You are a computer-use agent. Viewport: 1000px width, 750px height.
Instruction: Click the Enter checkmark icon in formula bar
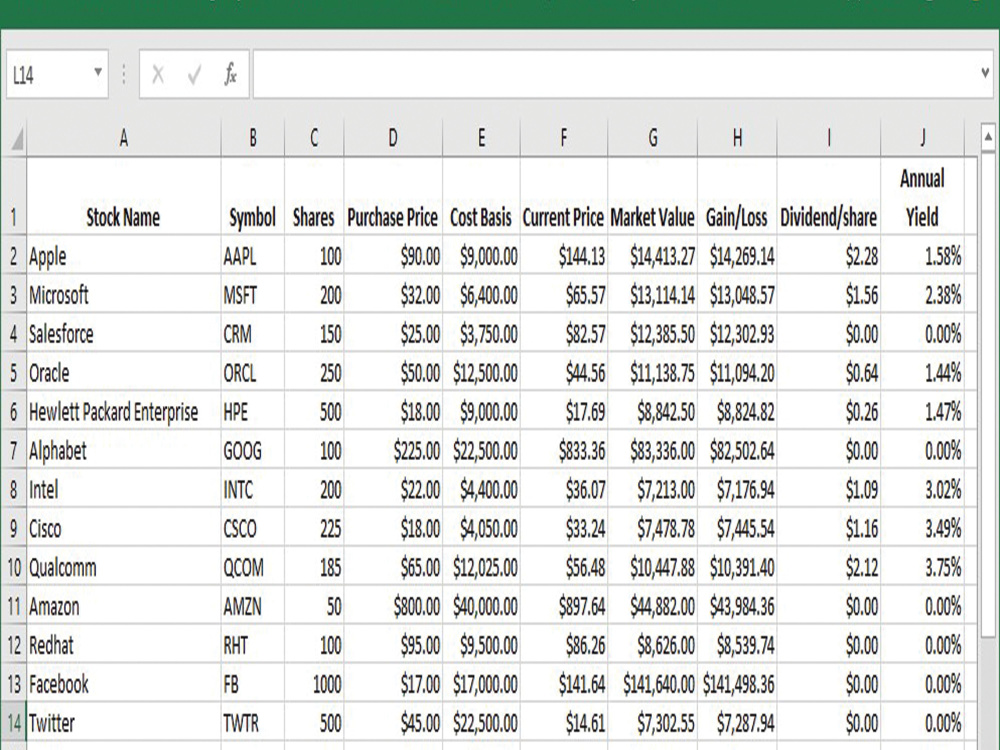tap(195, 75)
